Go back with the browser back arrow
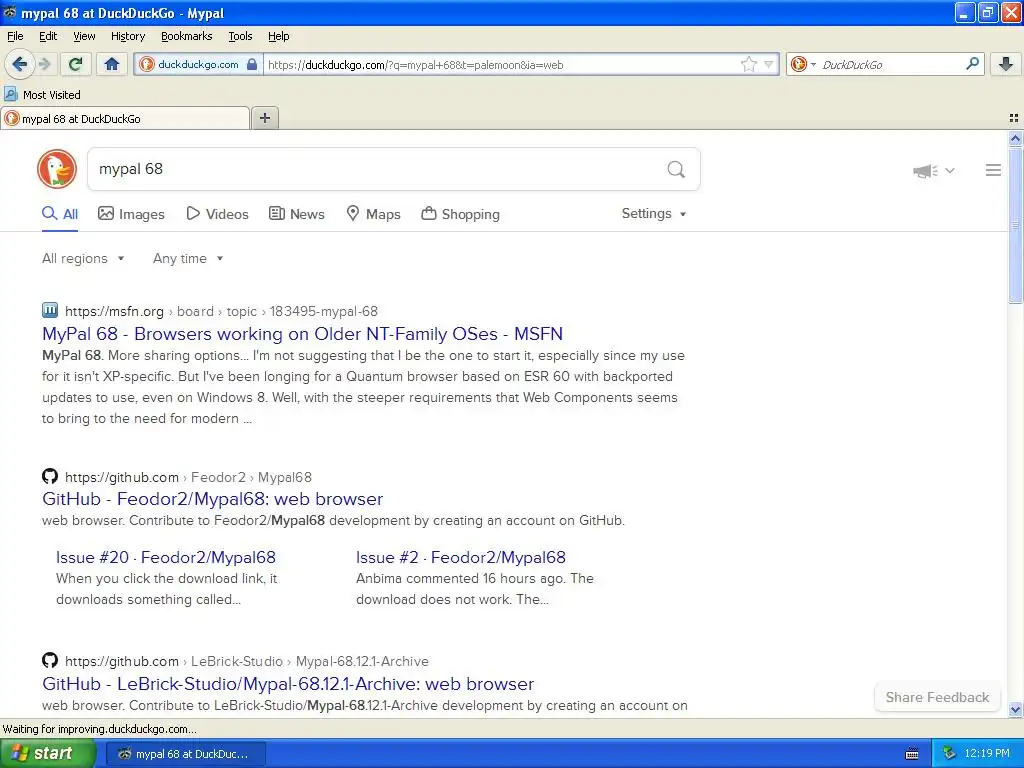 [x=19, y=64]
